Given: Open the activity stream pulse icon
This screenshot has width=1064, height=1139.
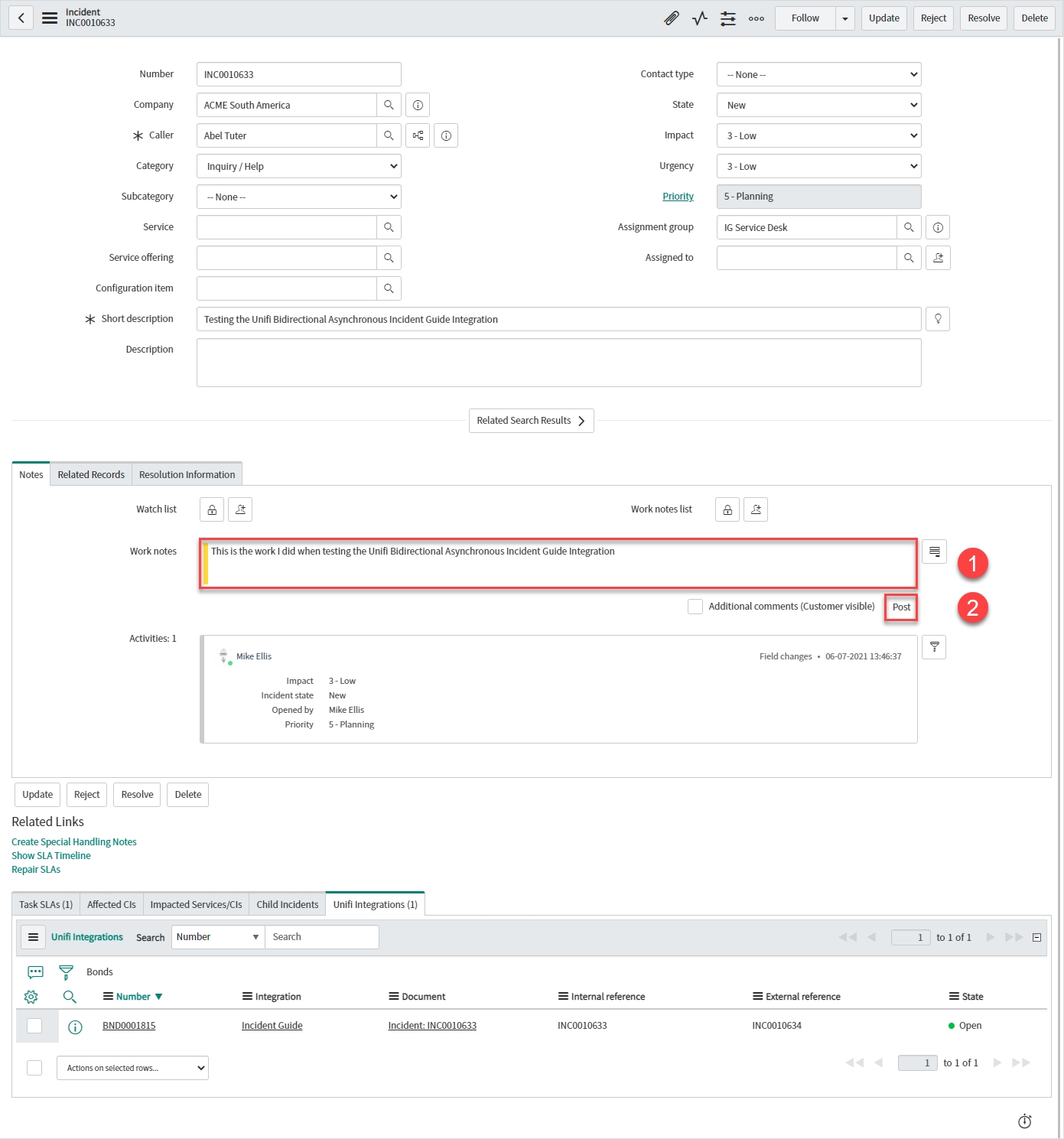Looking at the screenshot, I should tap(699, 18).
